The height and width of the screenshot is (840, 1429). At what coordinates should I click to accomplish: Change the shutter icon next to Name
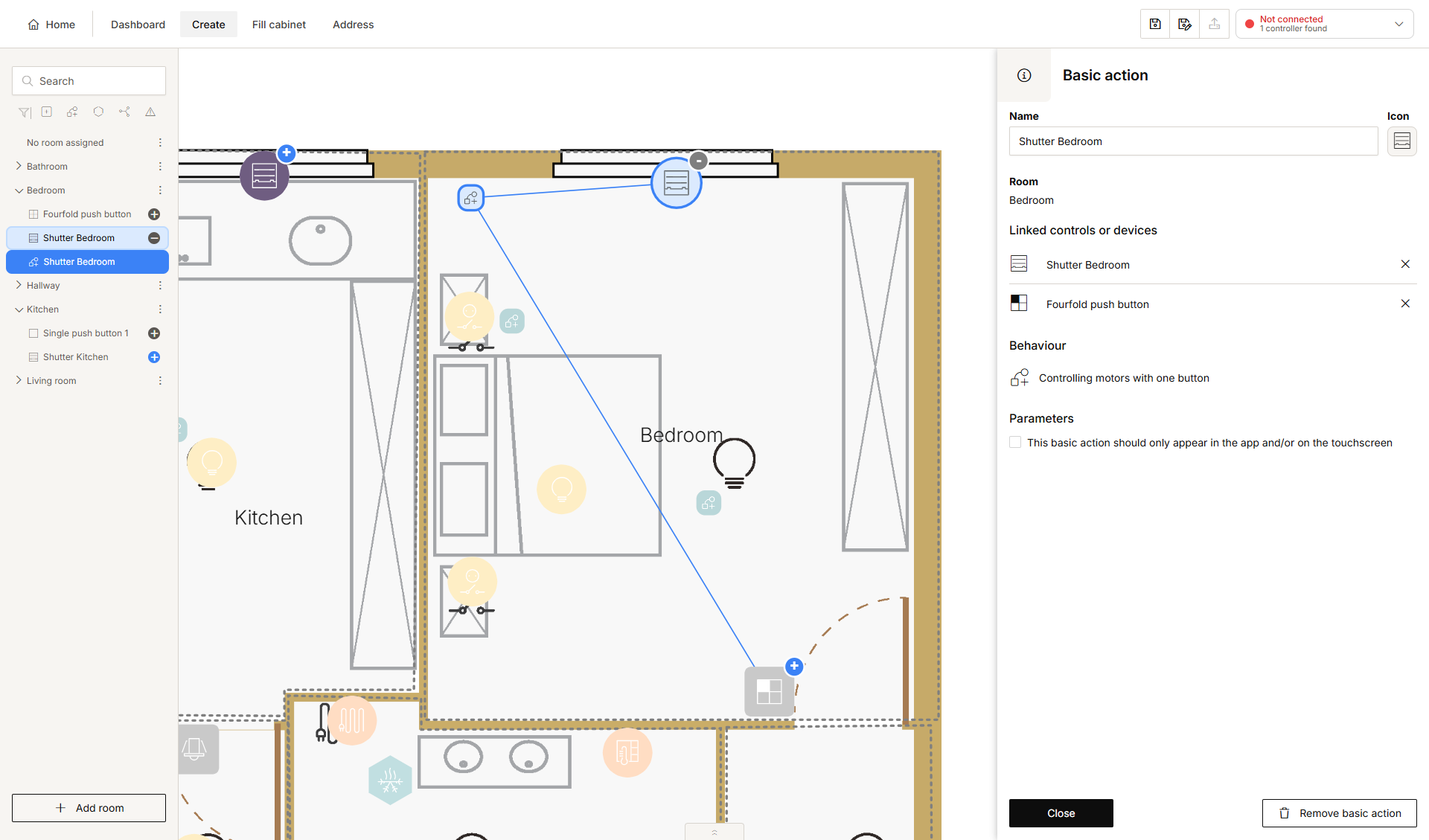click(1402, 141)
